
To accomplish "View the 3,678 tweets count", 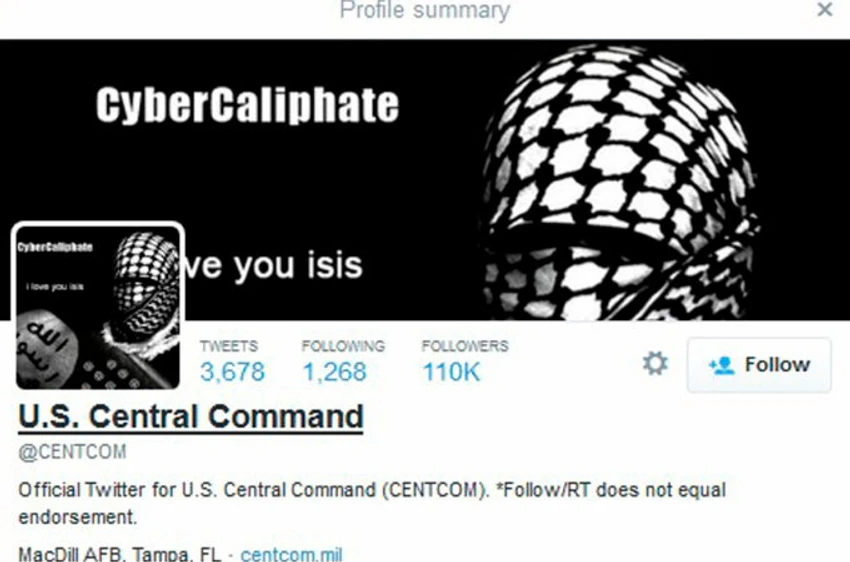I will (232, 372).
